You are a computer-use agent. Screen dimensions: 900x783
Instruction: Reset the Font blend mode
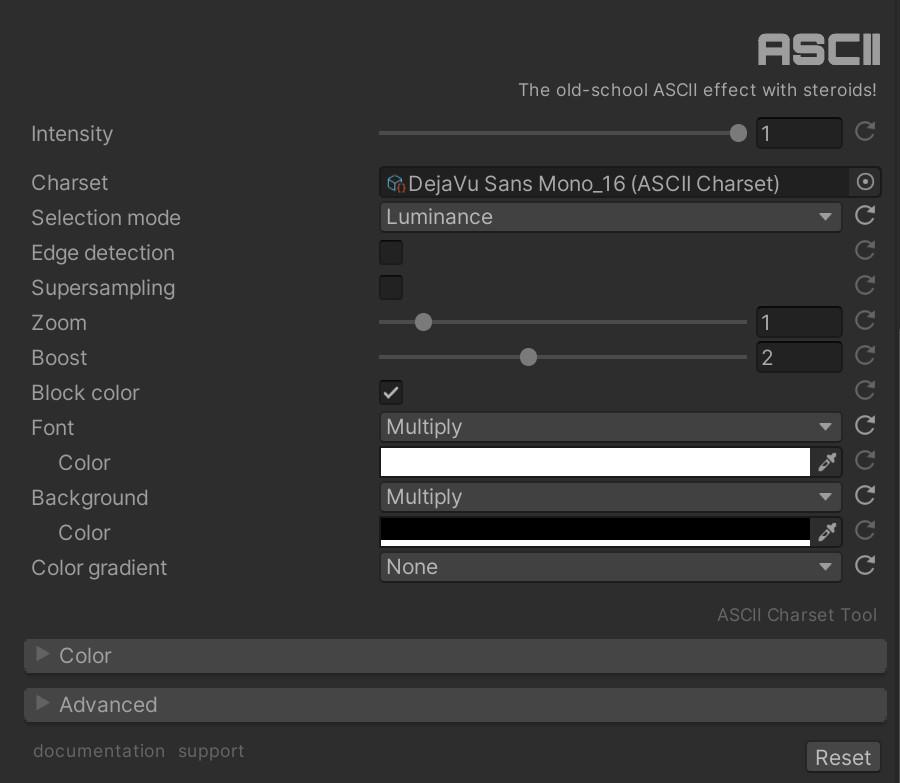point(865,426)
